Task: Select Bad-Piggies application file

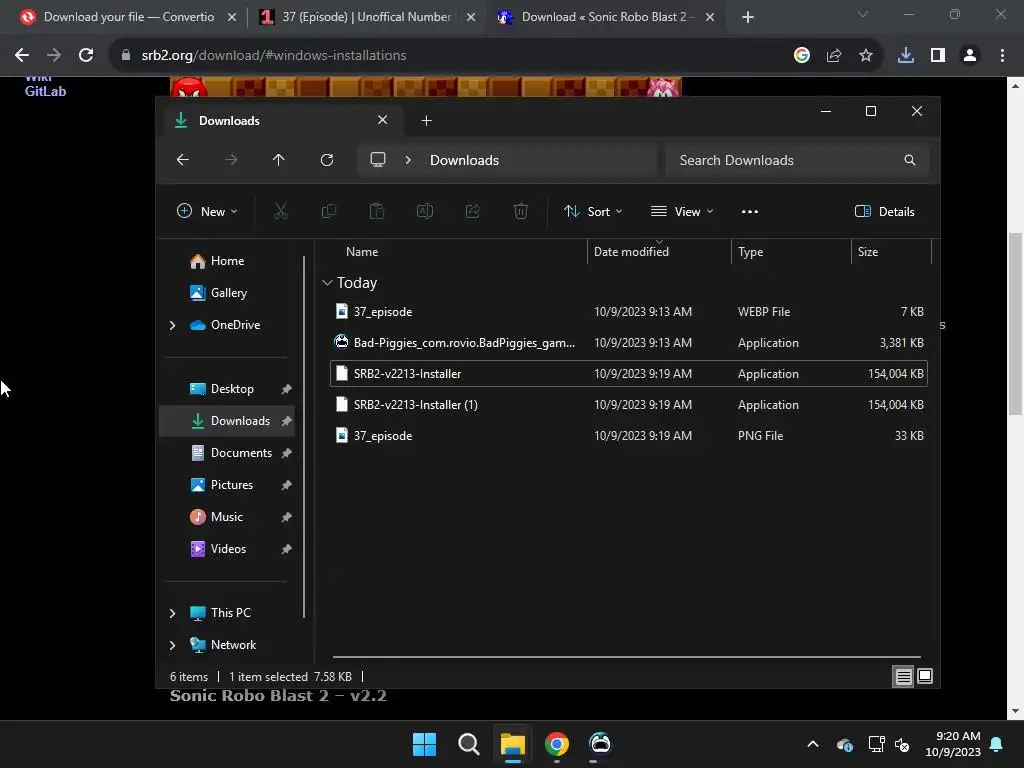Action: tap(629, 343)
